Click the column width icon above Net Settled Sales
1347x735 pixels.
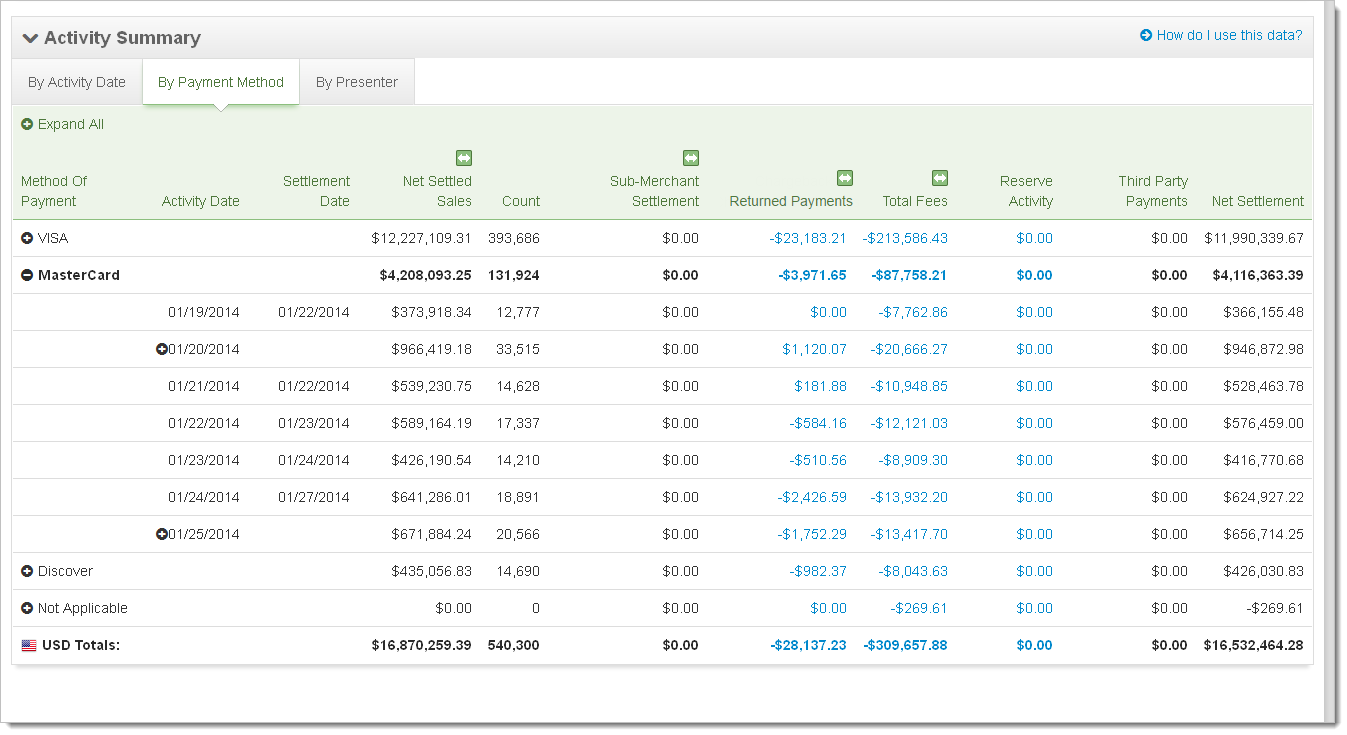464,158
